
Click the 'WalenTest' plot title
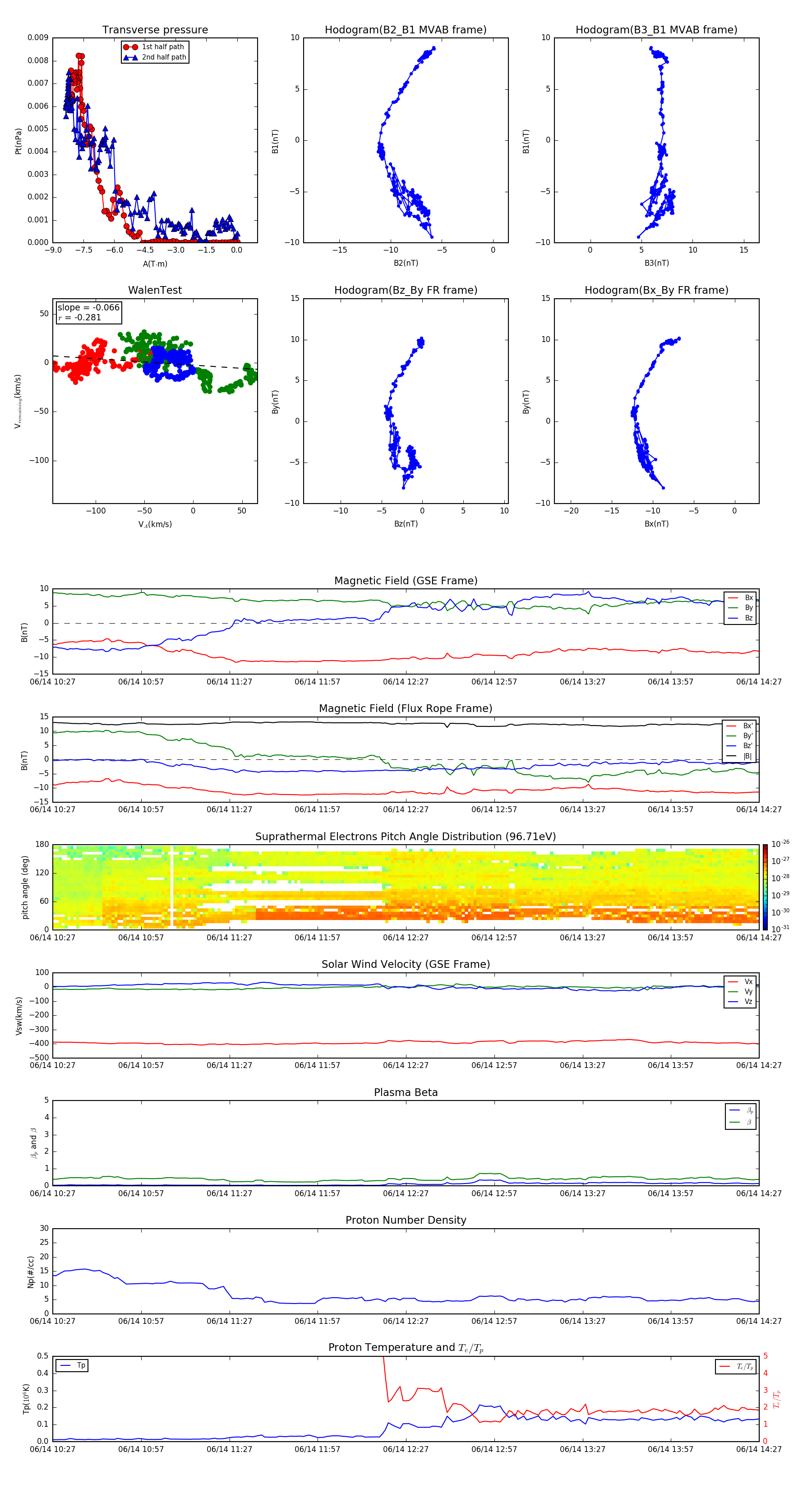[x=155, y=290]
